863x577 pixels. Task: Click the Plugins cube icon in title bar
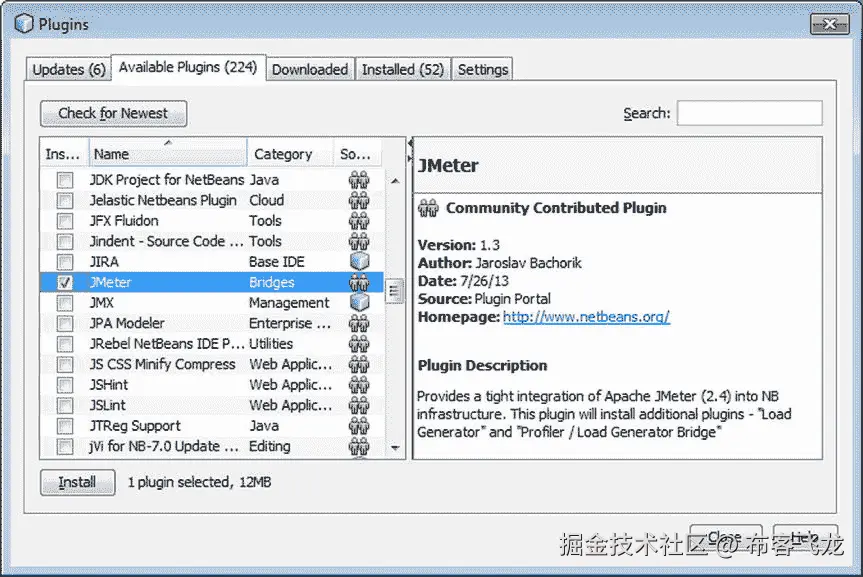click(22, 22)
